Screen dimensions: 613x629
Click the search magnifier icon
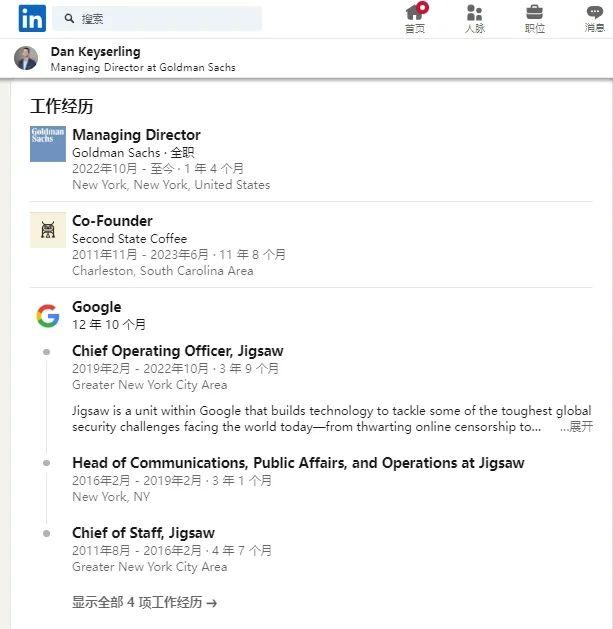click(69, 18)
